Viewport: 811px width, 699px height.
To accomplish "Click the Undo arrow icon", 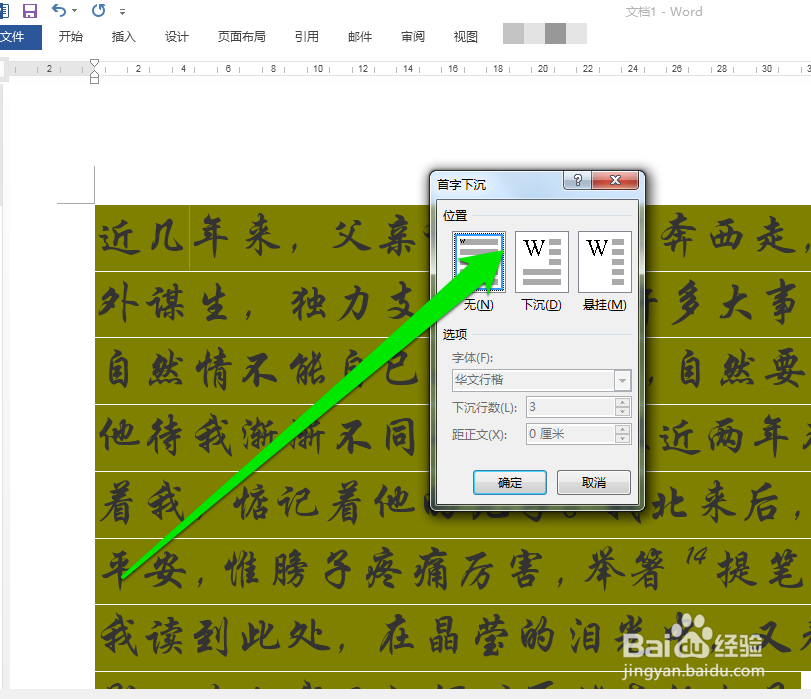I will pyautogui.click(x=57, y=10).
